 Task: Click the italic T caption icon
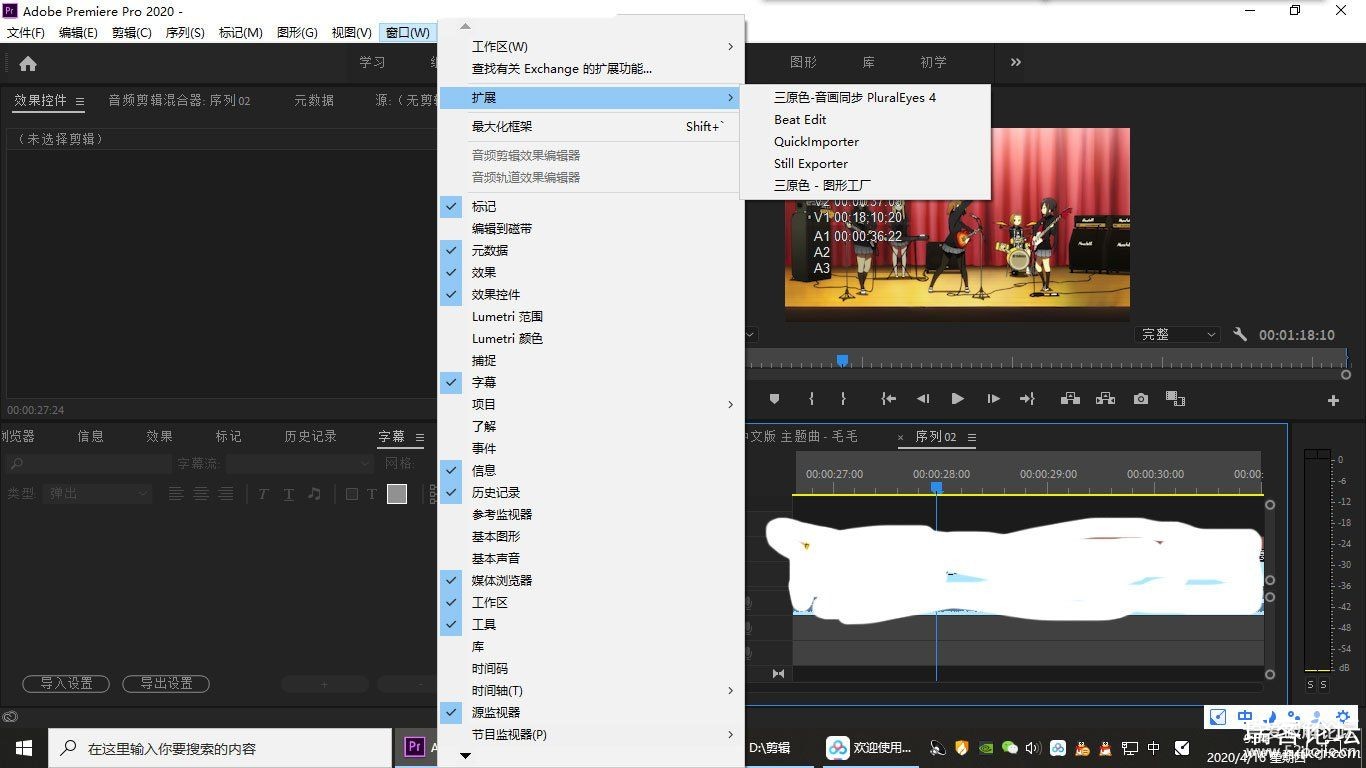click(x=263, y=494)
